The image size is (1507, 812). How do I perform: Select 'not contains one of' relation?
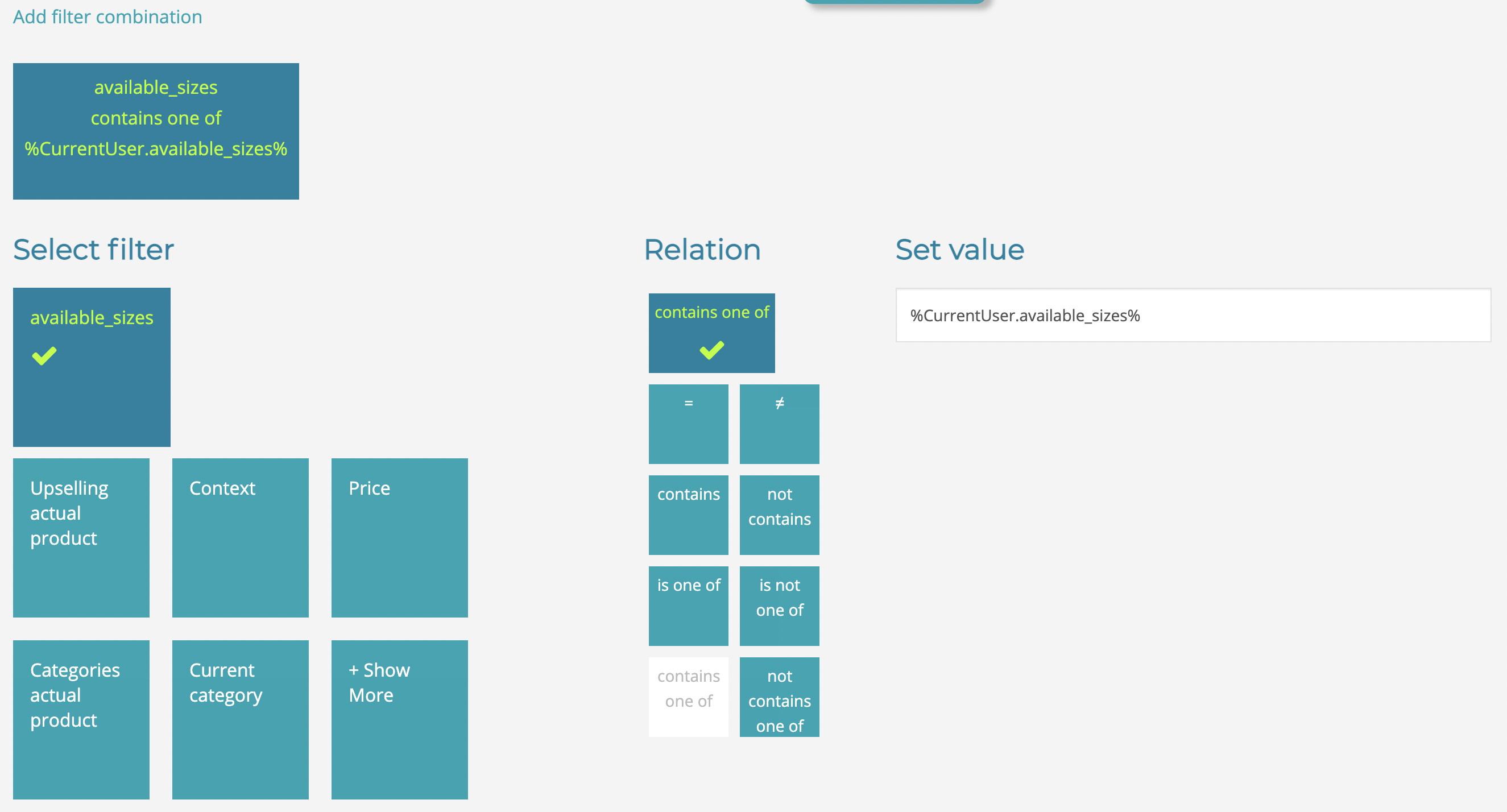[x=779, y=697]
